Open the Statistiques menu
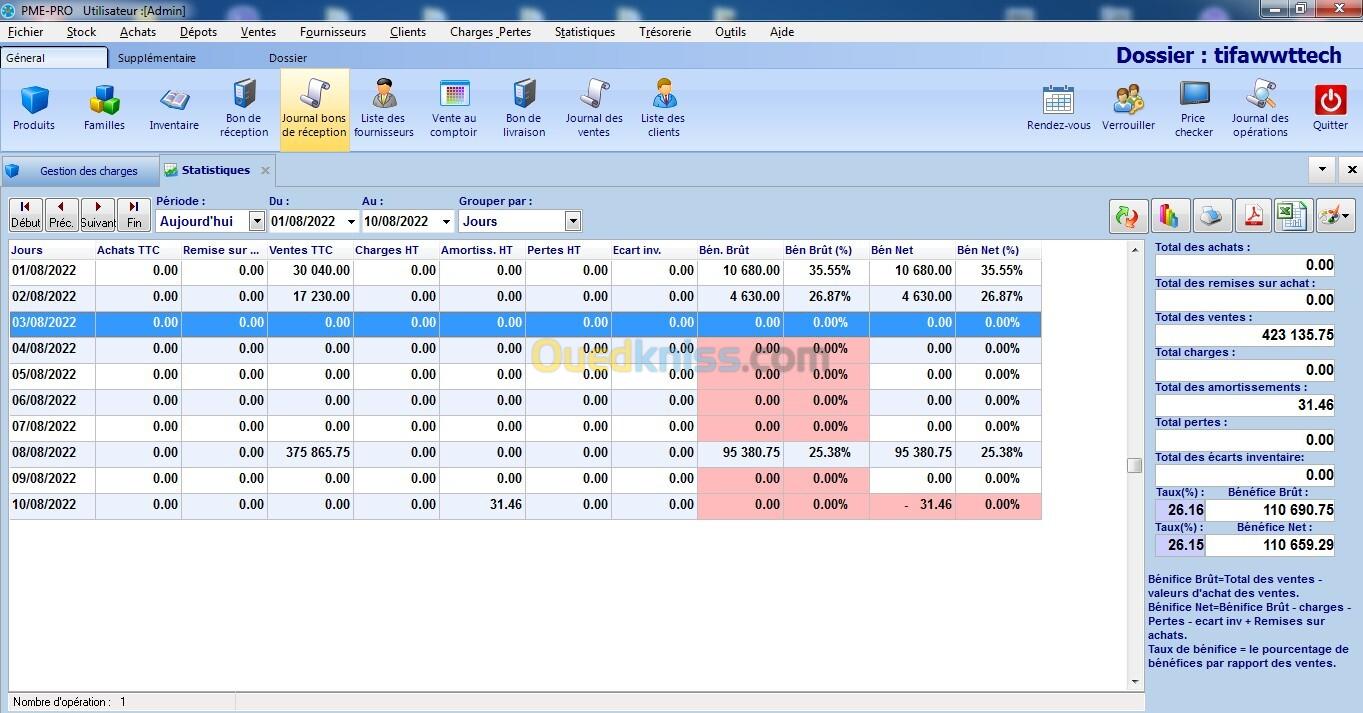This screenshot has height=713, width=1363. click(584, 32)
